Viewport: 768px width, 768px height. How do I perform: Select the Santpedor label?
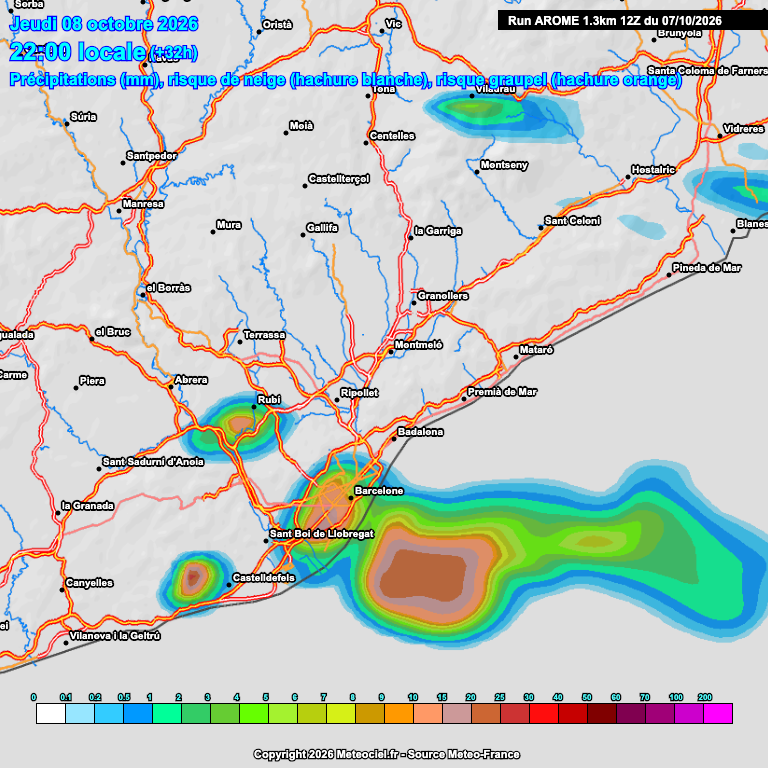tap(152, 156)
